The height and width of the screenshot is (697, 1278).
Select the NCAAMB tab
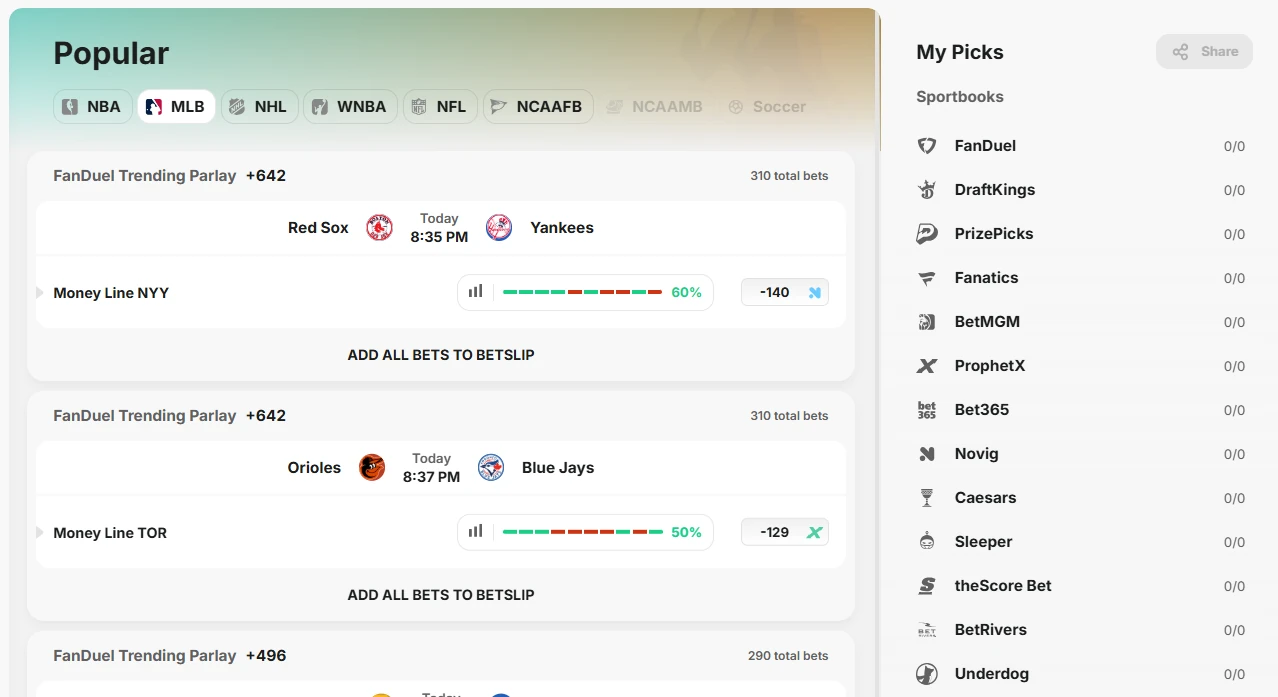point(656,107)
